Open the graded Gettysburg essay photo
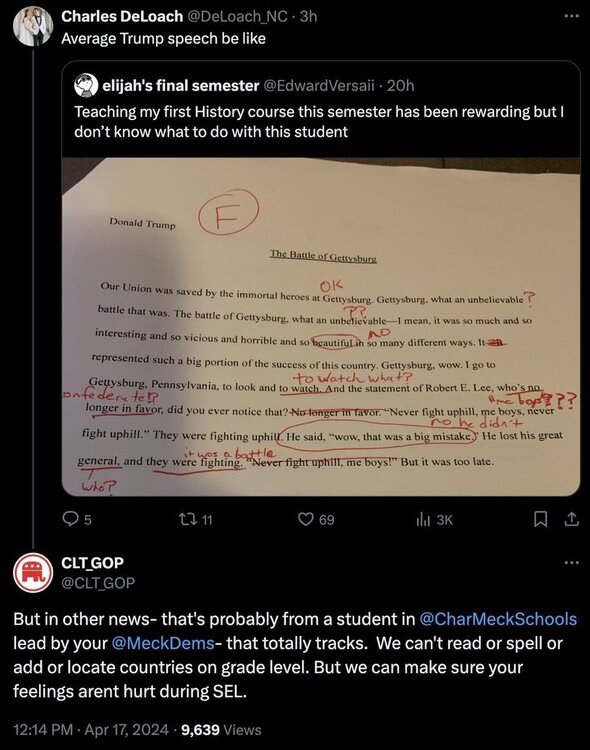The image size is (590, 750). click(x=321, y=327)
